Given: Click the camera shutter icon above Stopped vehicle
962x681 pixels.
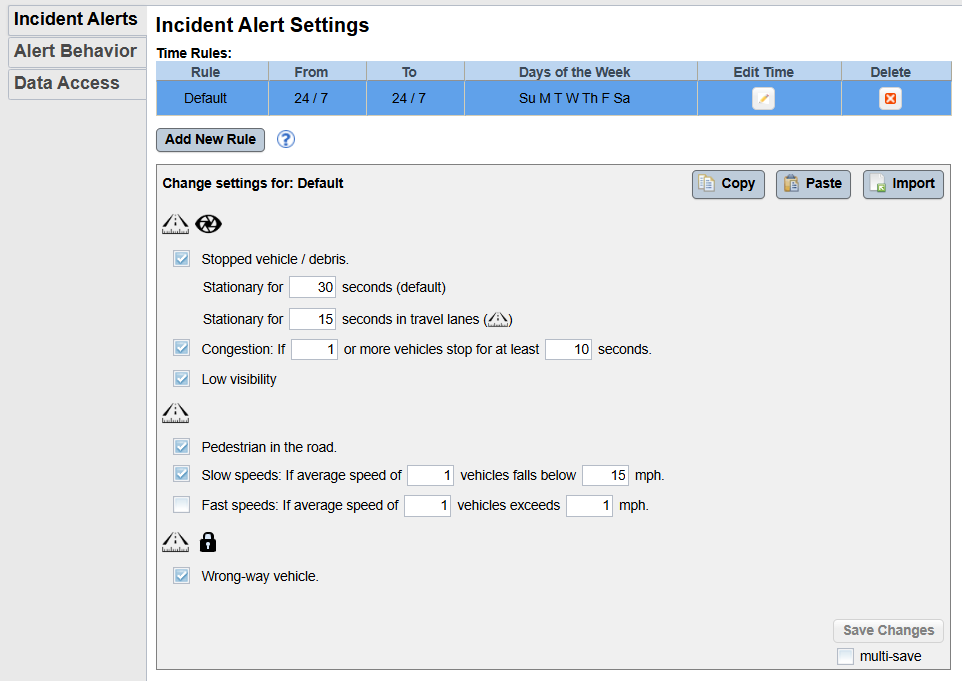Looking at the screenshot, I should pos(208,224).
